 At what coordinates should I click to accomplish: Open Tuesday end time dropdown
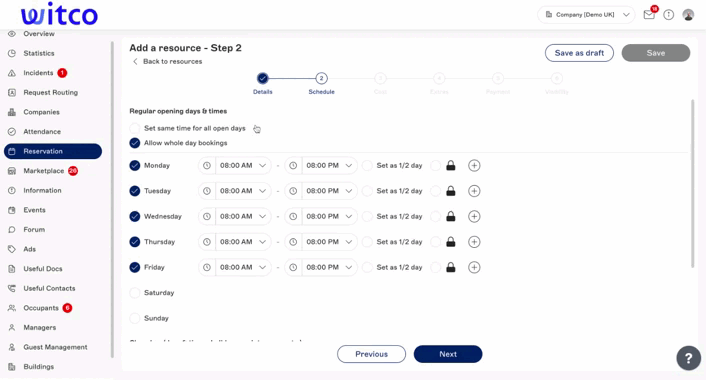[321, 191]
